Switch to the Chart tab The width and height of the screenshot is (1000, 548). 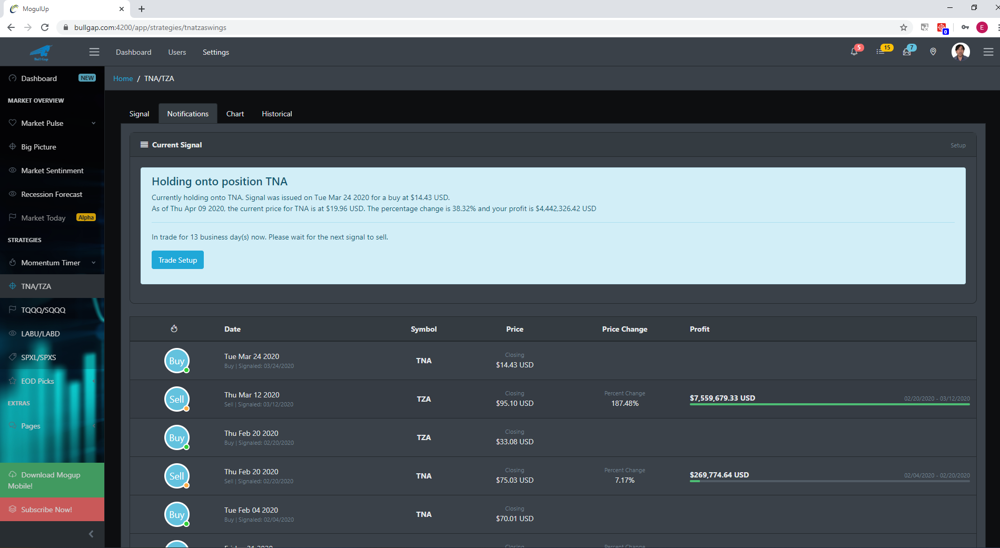point(235,114)
